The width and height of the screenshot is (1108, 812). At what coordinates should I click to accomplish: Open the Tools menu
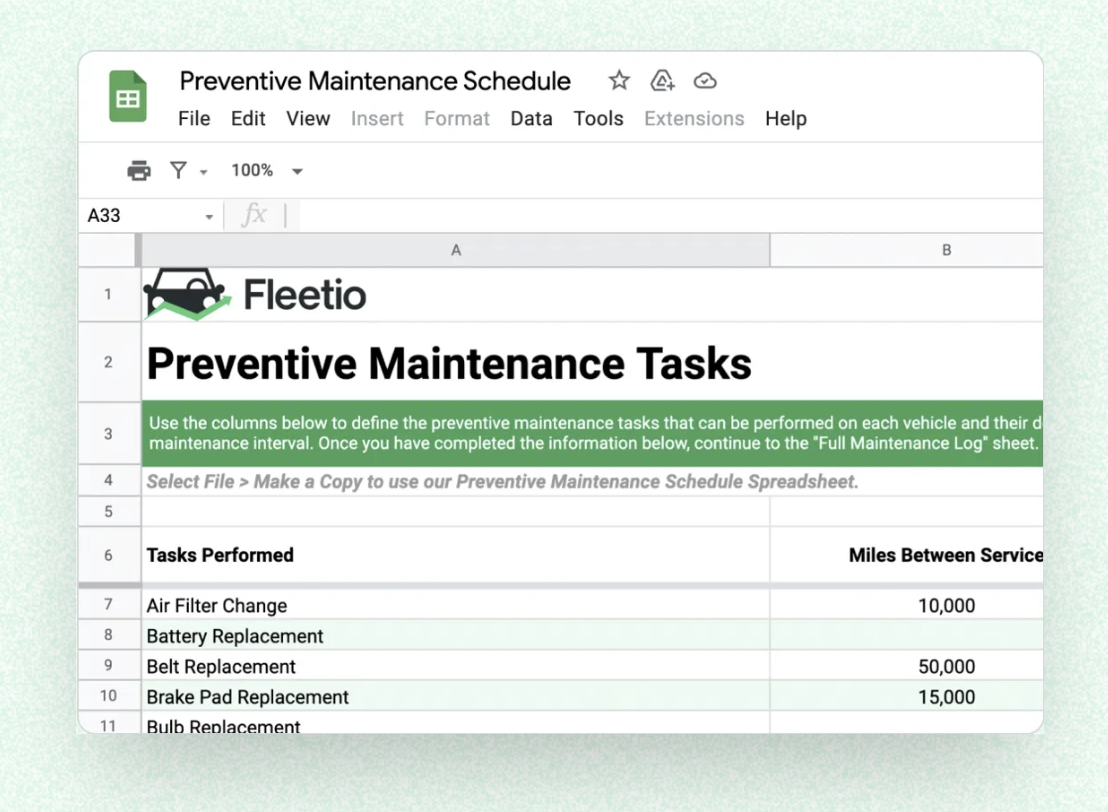point(598,119)
